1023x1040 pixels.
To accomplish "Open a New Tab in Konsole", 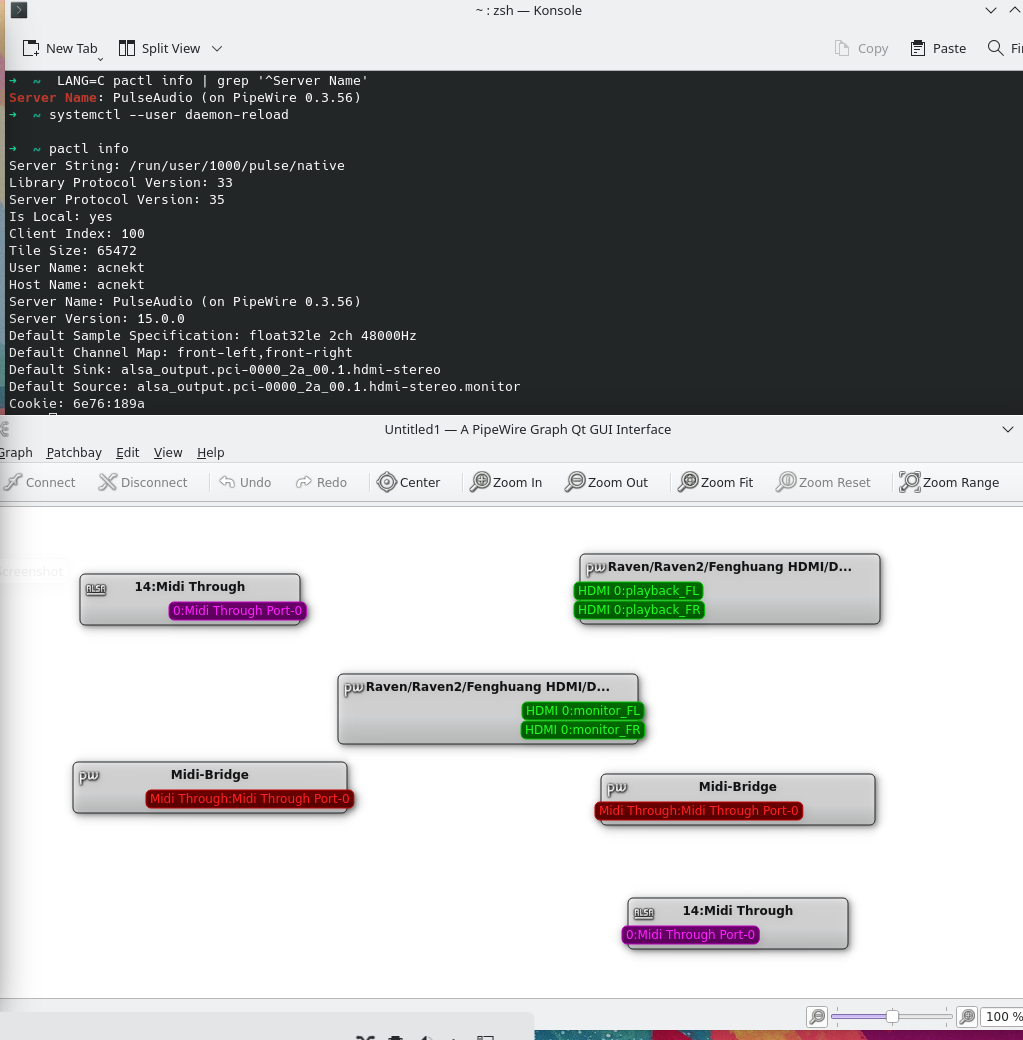I will (x=60, y=48).
